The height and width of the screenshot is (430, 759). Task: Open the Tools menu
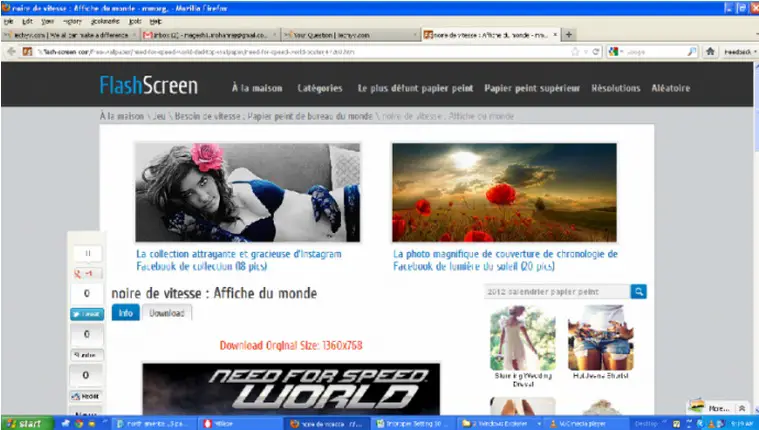(x=135, y=21)
